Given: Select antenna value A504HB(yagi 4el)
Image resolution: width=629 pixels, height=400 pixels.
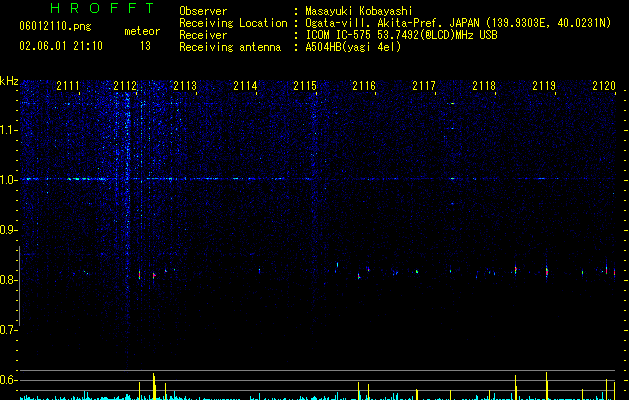Looking at the screenshot, I should tap(353, 47).
